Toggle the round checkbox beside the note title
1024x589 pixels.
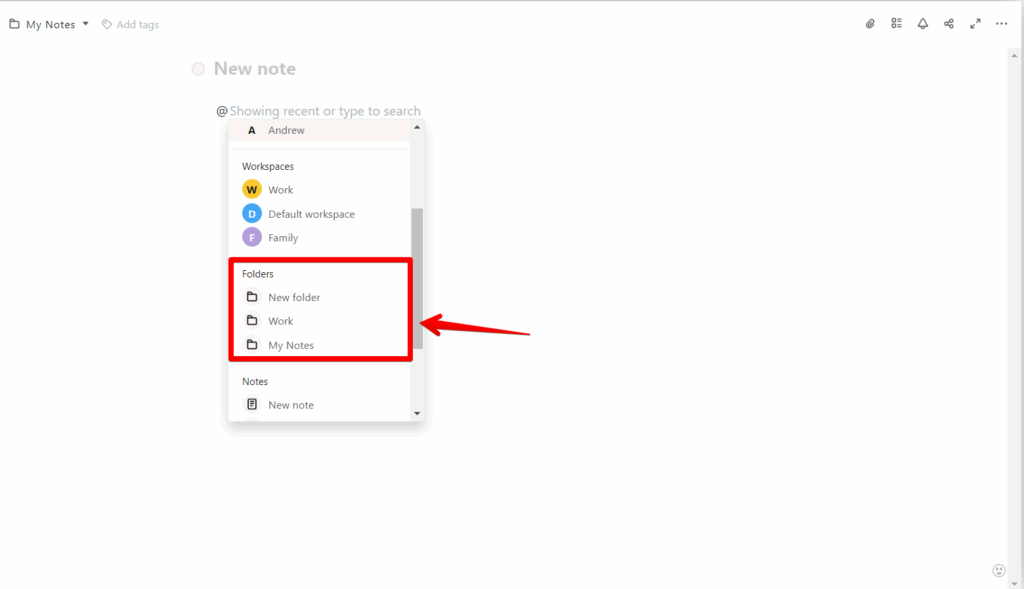point(198,69)
